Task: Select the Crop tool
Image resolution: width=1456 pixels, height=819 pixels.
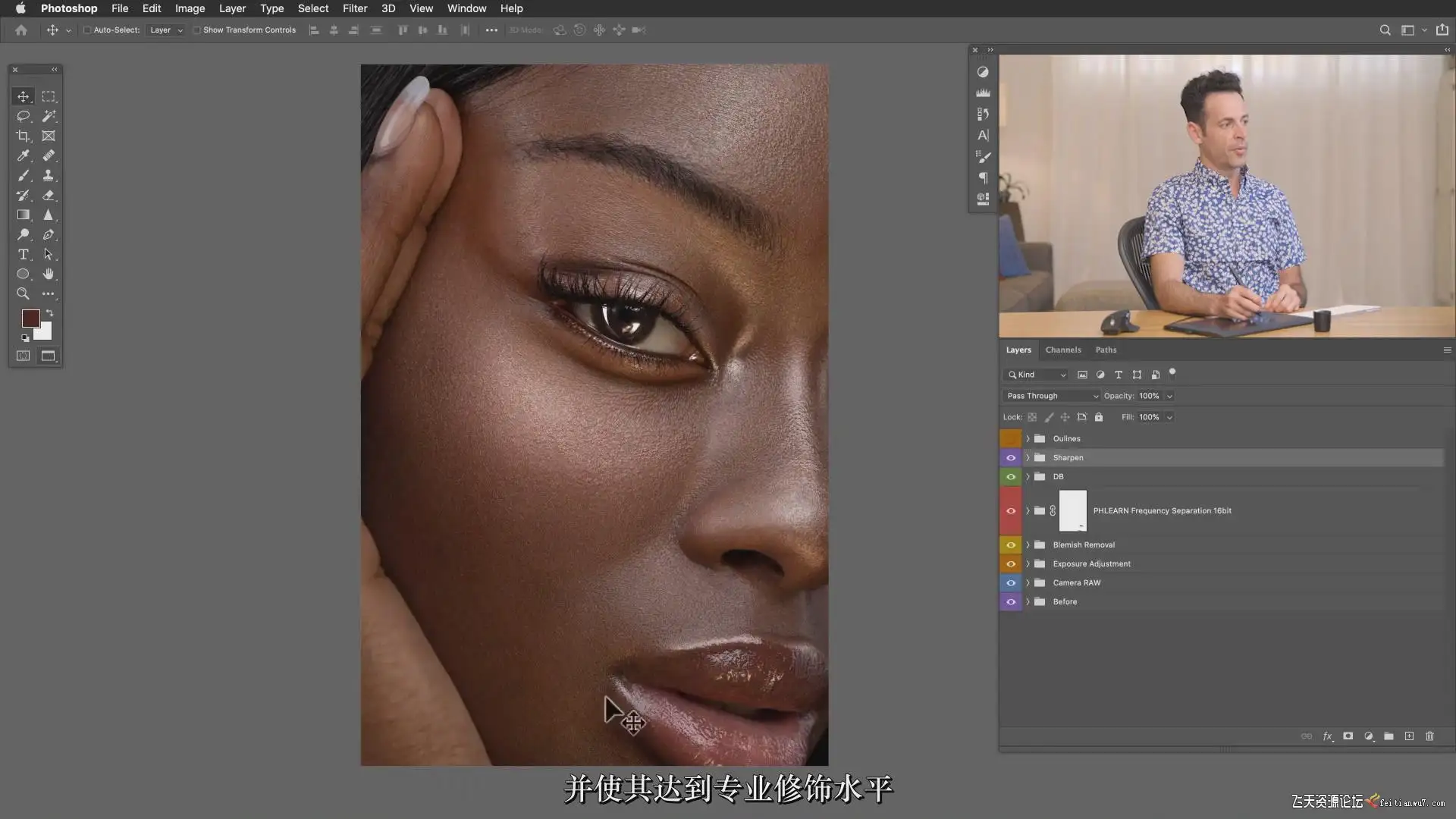Action: (24, 136)
